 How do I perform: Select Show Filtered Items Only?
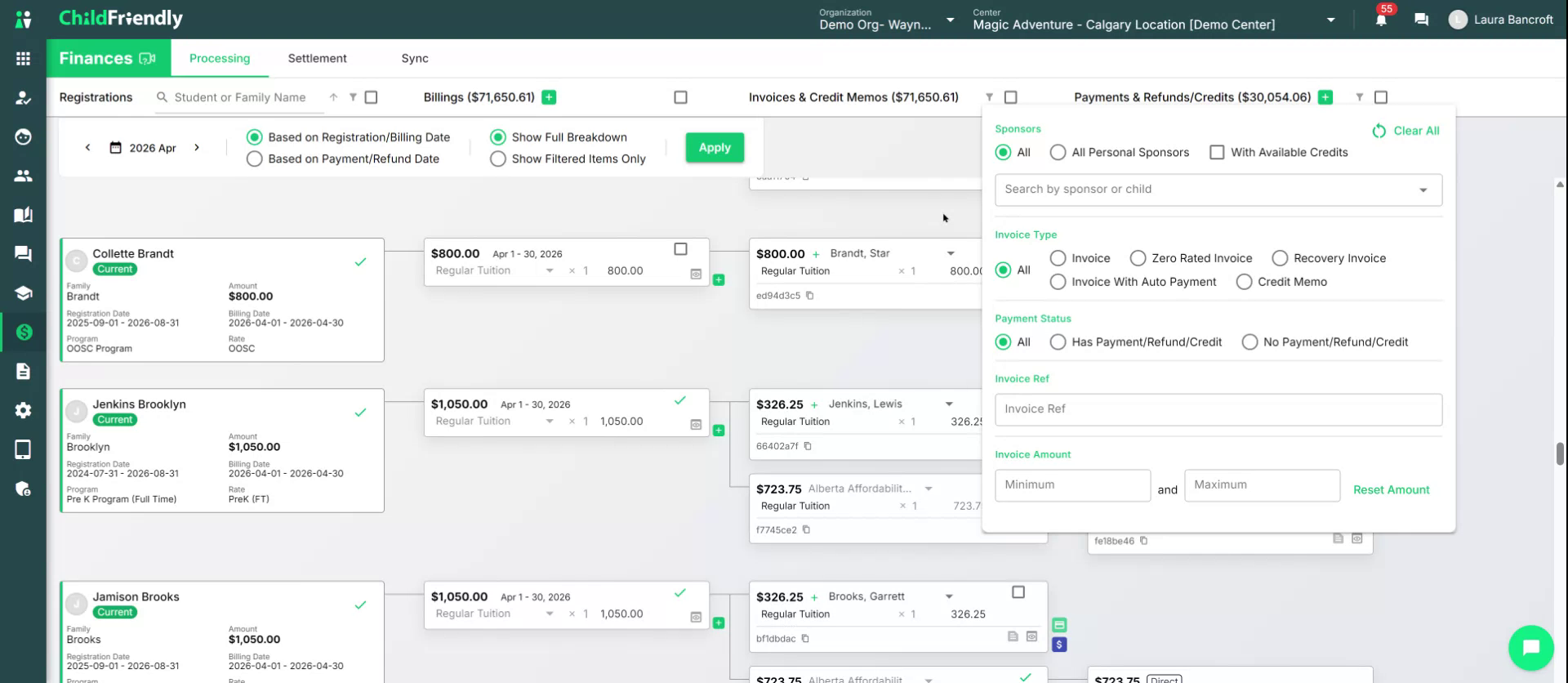click(498, 159)
